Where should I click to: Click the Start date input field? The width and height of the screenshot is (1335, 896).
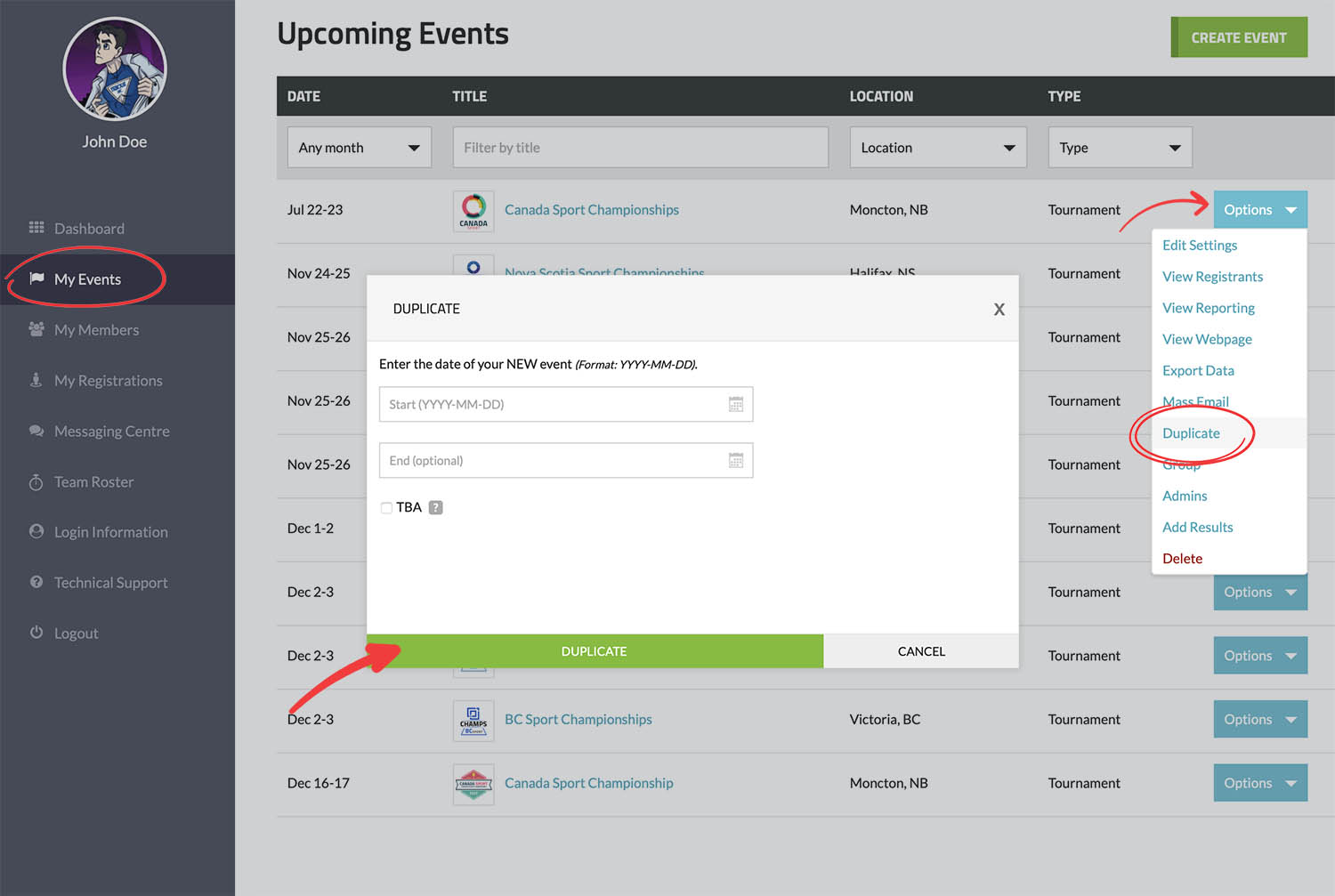[x=552, y=405]
